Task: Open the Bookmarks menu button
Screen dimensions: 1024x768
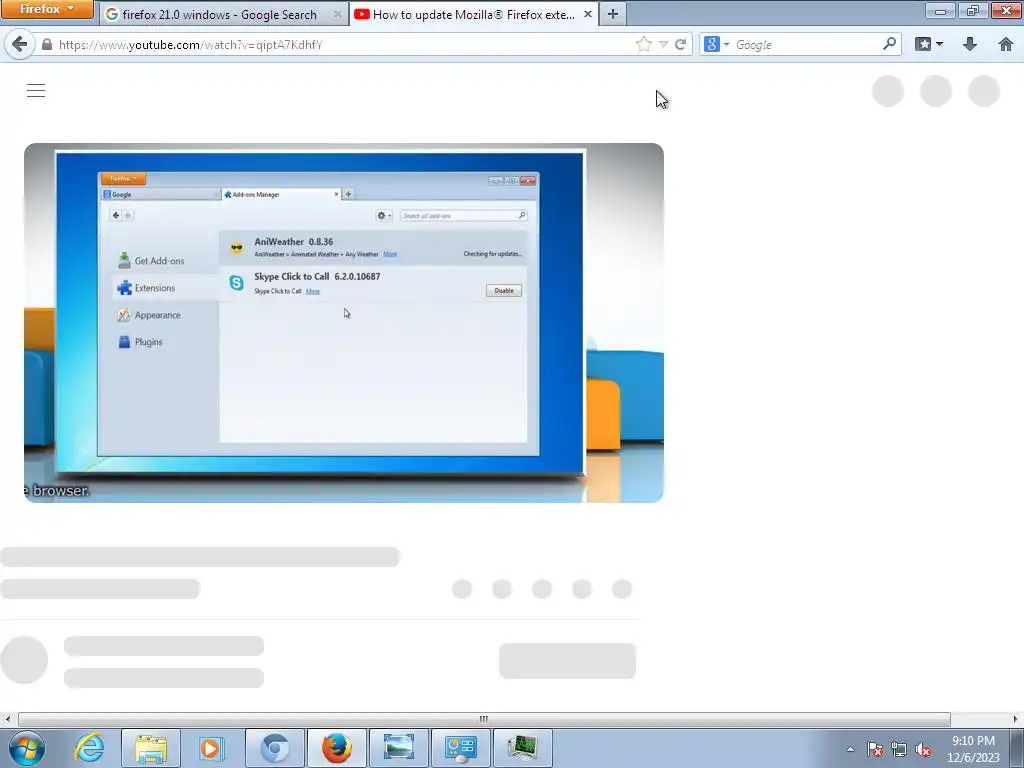Action: pyautogui.click(x=929, y=44)
